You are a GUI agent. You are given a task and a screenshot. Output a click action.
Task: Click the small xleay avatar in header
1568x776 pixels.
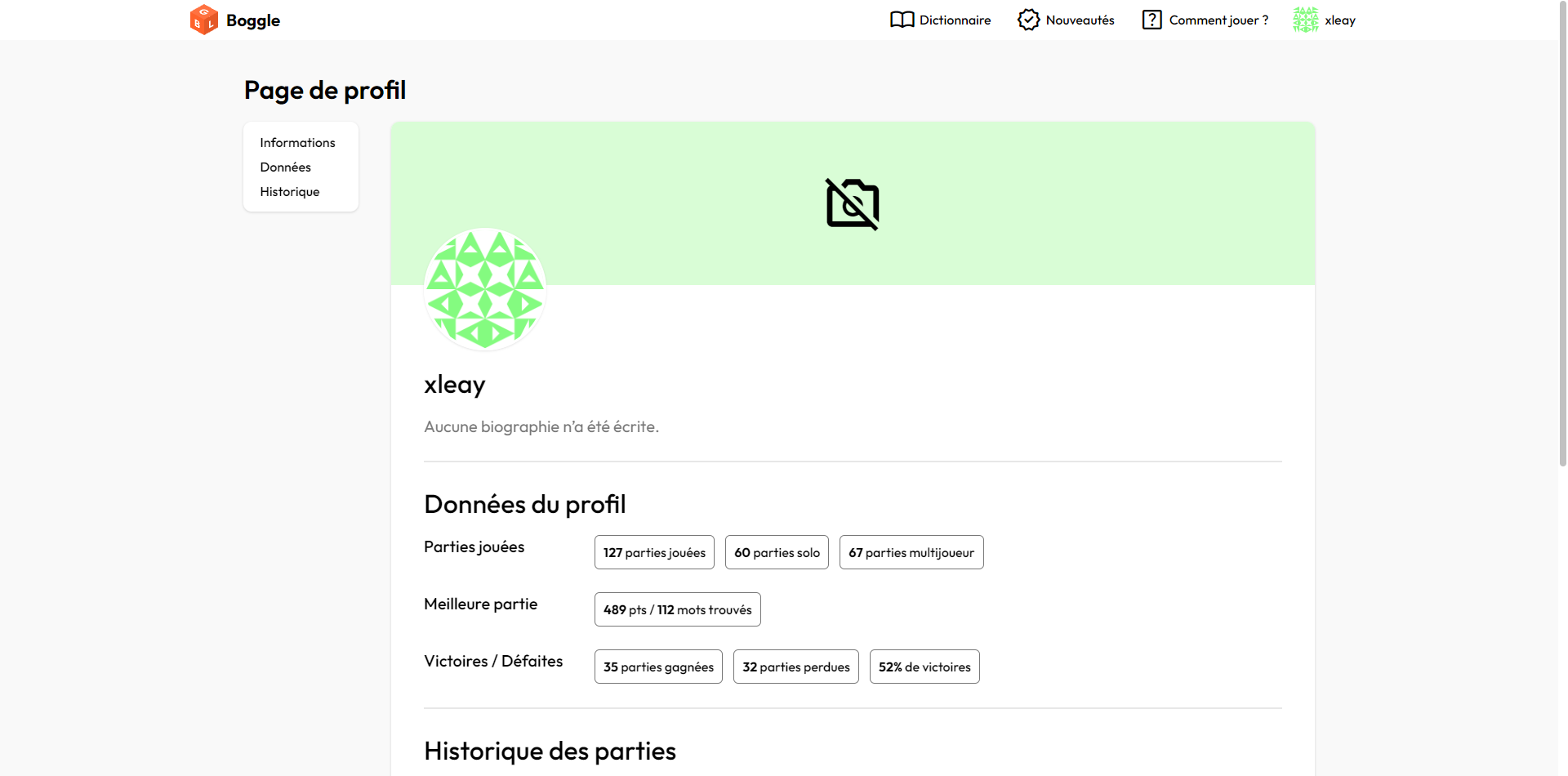(x=1305, y=20)
